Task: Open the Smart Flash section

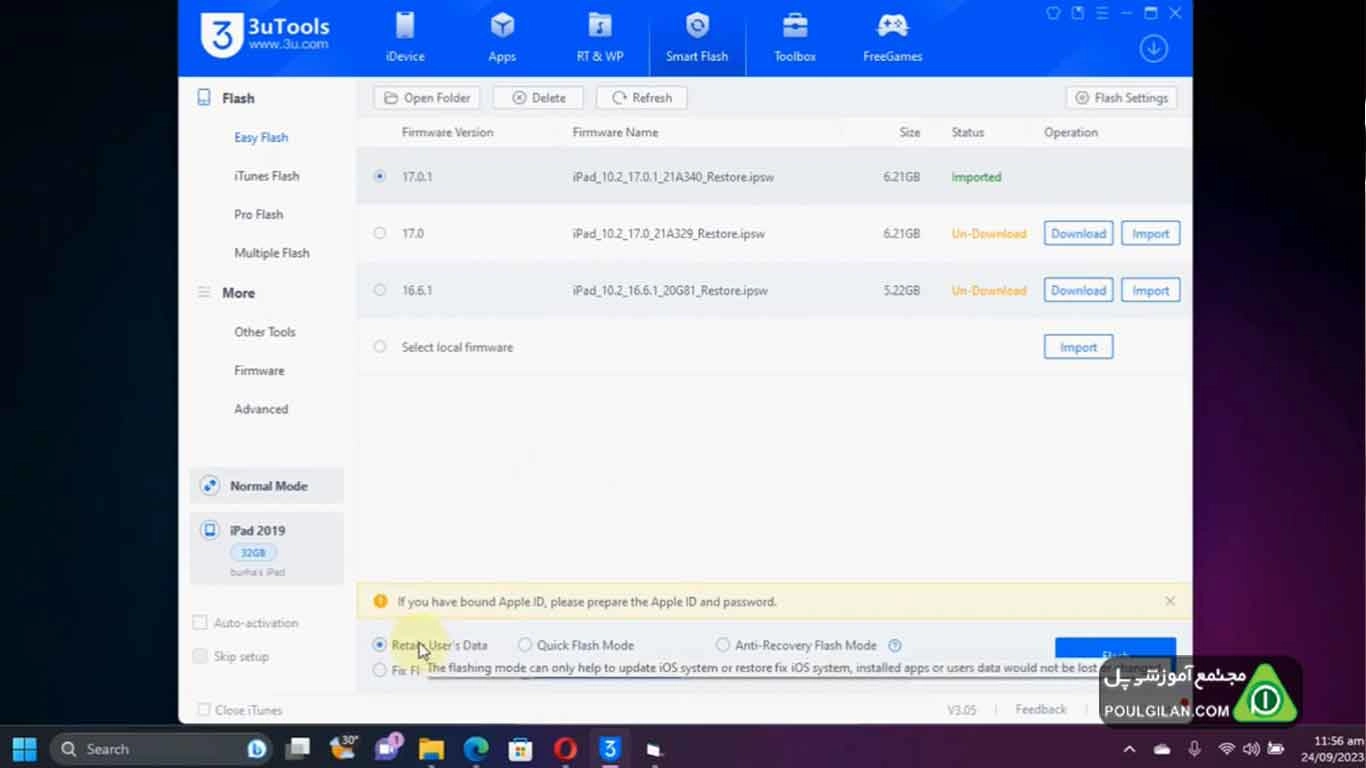Action: click(697, 37)
